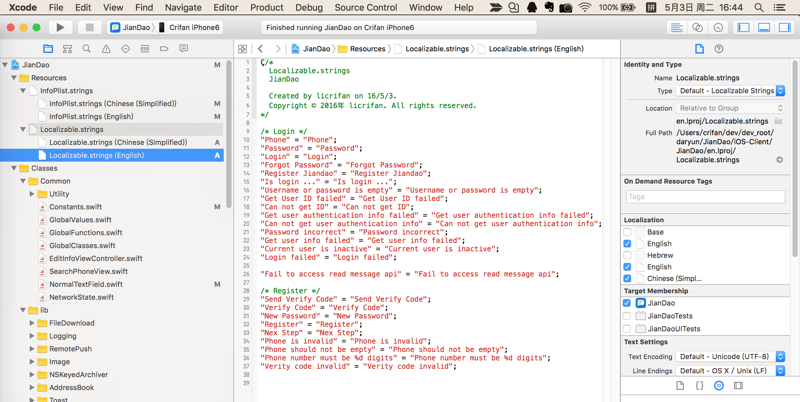800x402 pixels.
Task: Toggle the Debug area visibility
Action: [x=764, y=28]
